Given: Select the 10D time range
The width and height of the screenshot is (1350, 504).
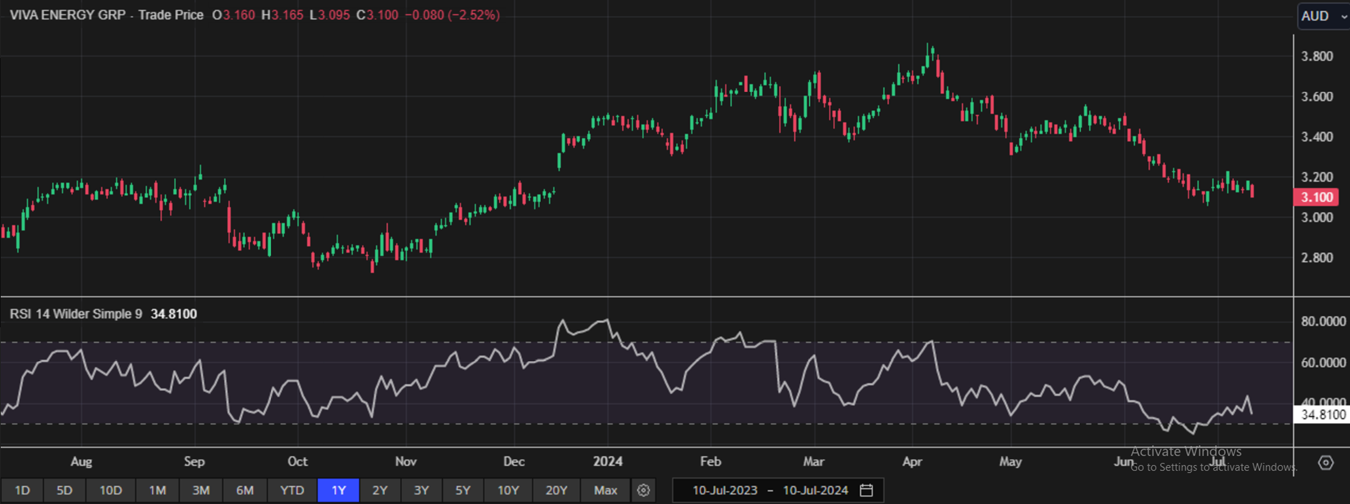Looking at the screenshot, I should pyautogui.click(x=111, y=490).
